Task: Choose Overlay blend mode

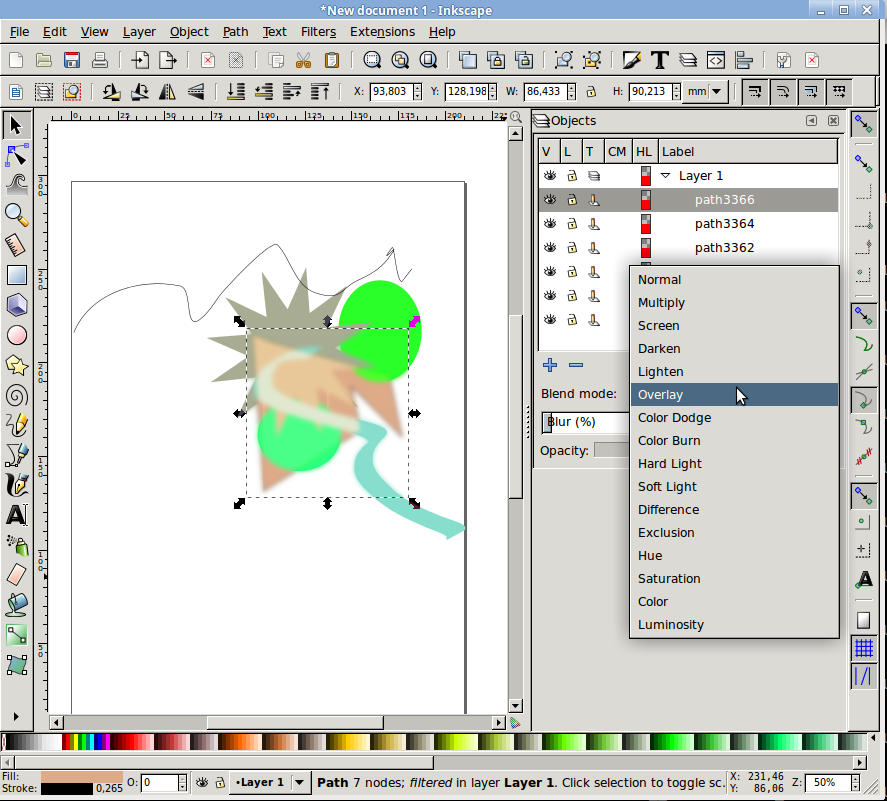Action: (x=660, y=395)
